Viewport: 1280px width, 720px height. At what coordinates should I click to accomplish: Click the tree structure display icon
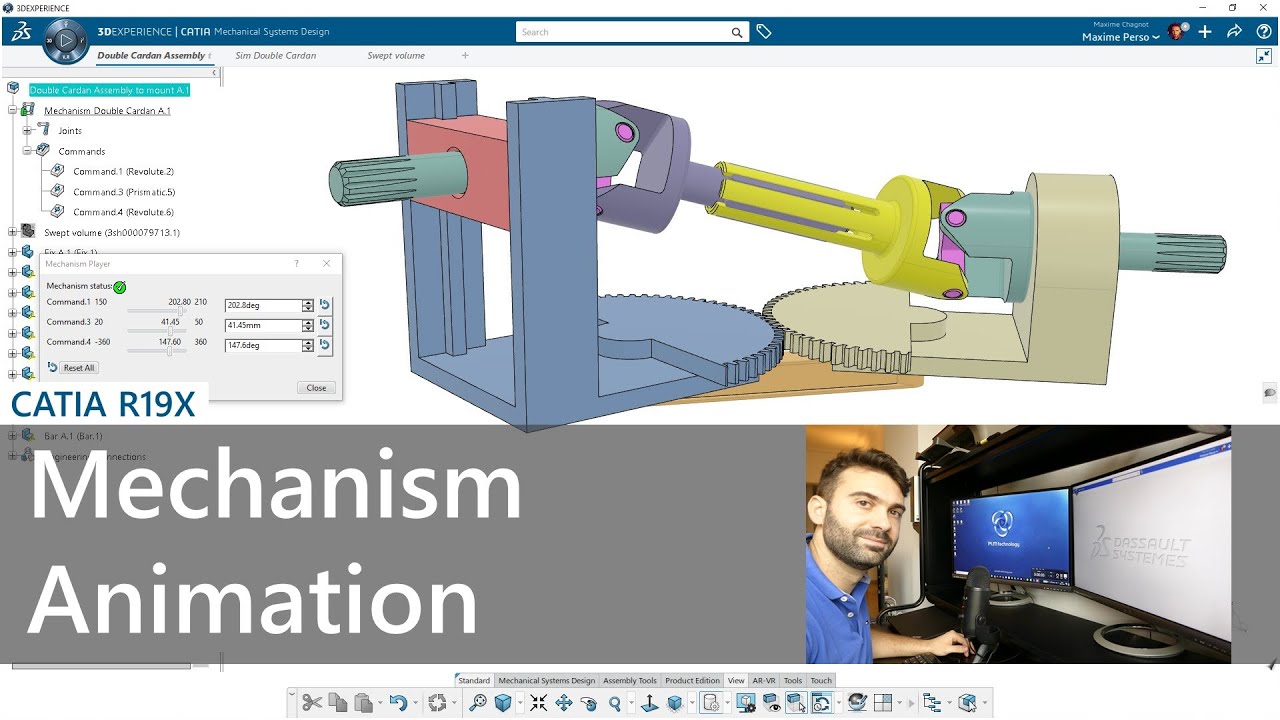[932, 703]
